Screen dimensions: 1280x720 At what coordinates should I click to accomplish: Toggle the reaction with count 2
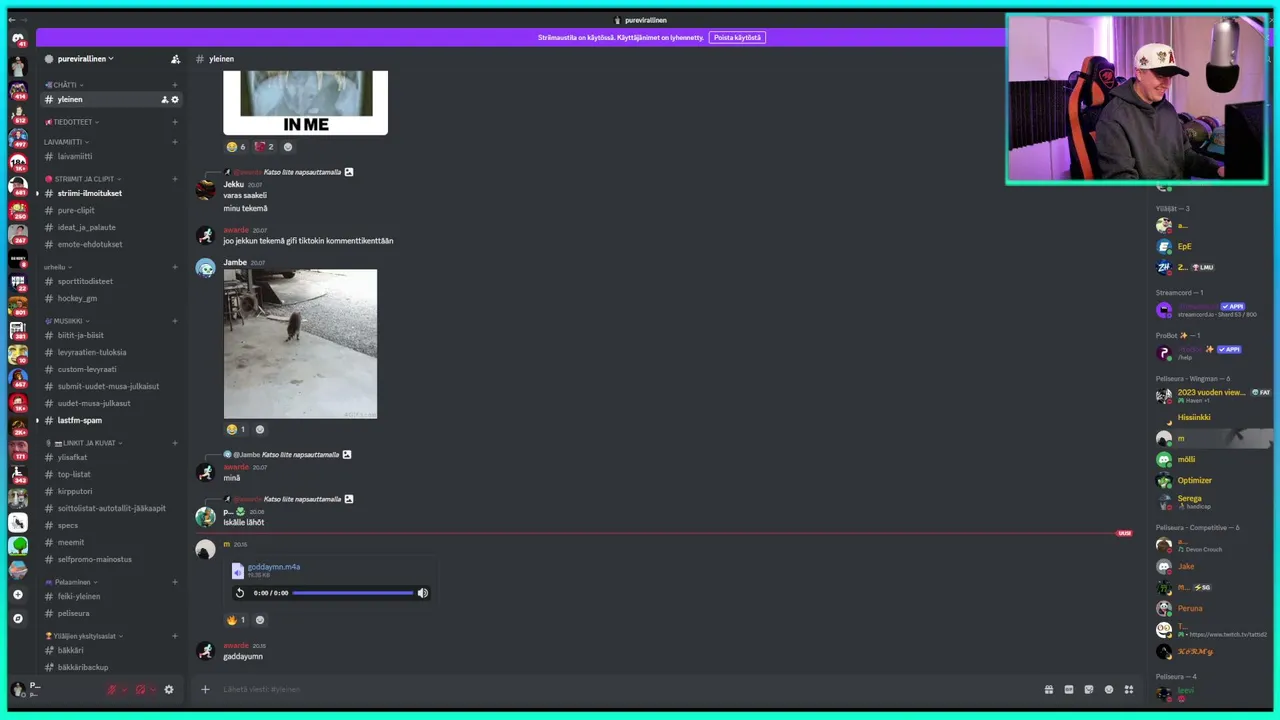[264, 147]
